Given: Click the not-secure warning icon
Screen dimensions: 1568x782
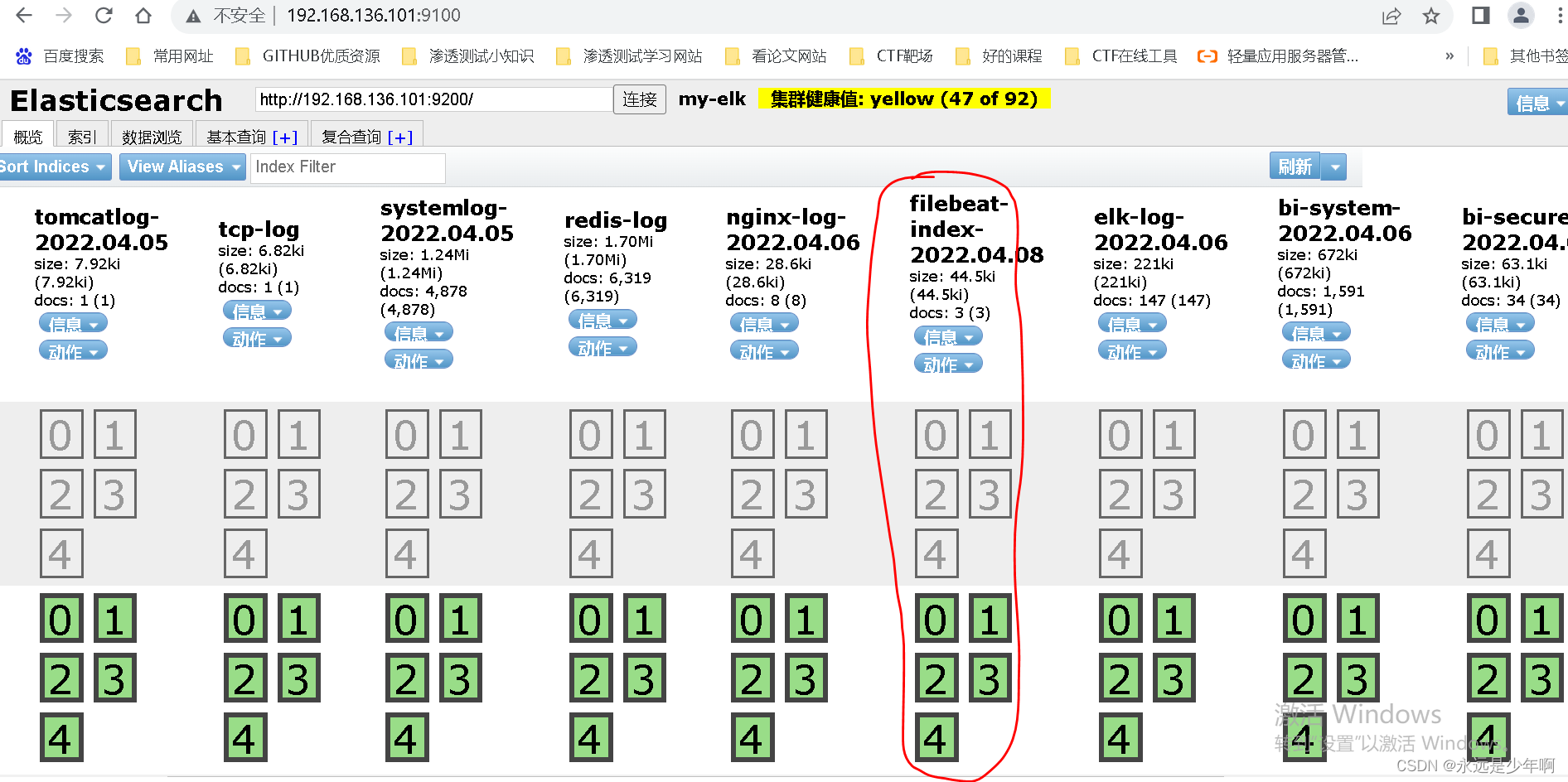Looking at the screenshot, I should coord(193,16).
